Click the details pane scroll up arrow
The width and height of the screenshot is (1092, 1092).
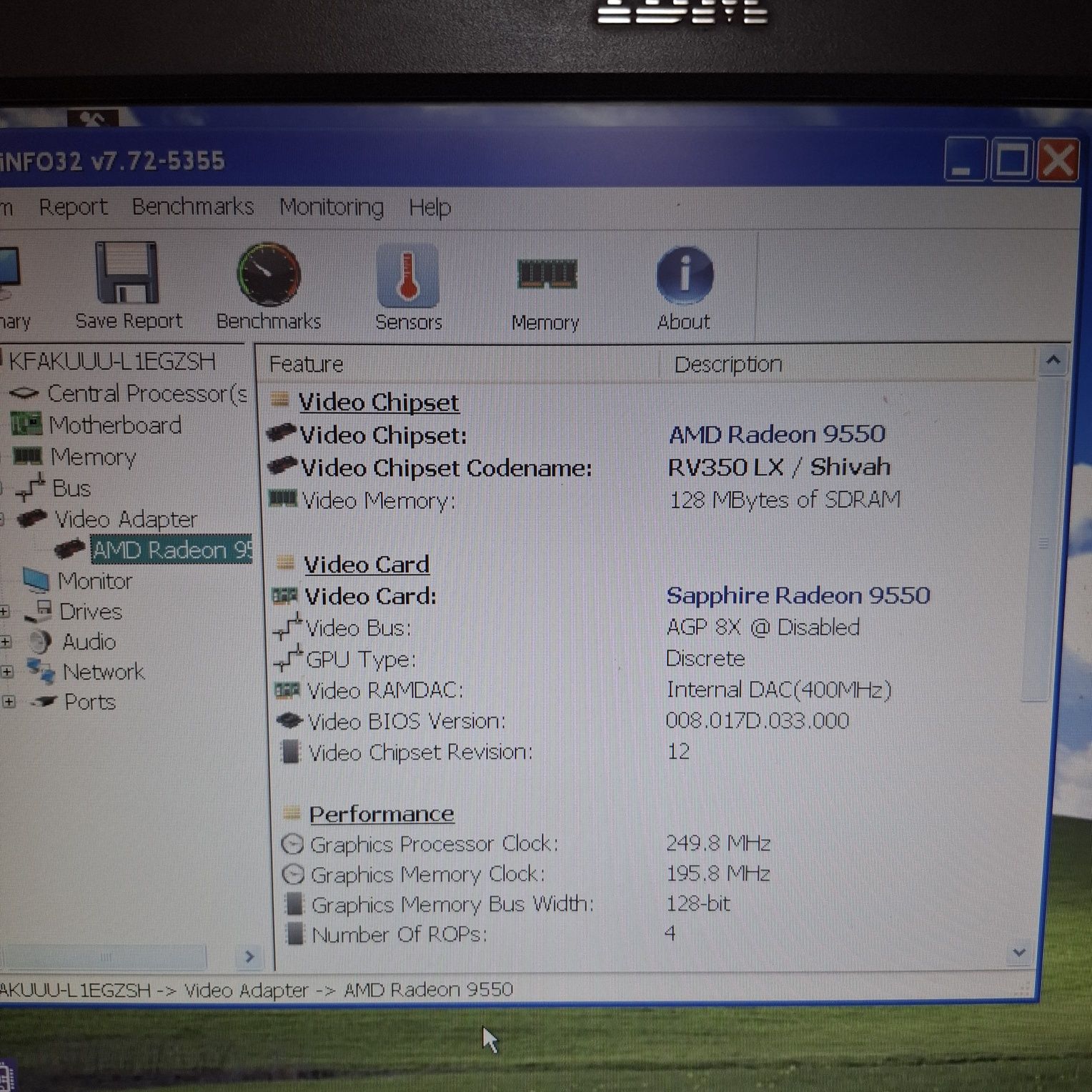pos(1053,361)
